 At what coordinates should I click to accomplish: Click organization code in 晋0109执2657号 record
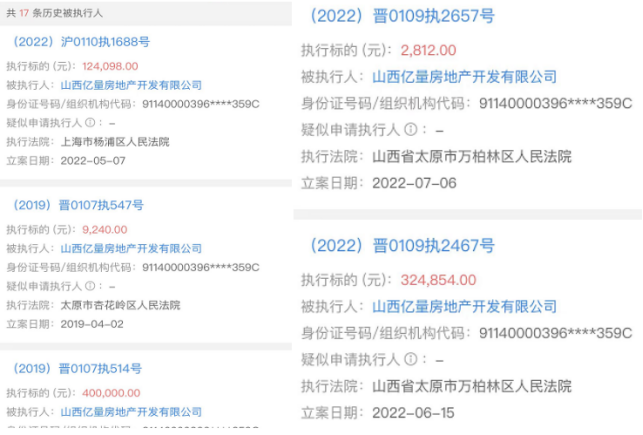point(556,103)
